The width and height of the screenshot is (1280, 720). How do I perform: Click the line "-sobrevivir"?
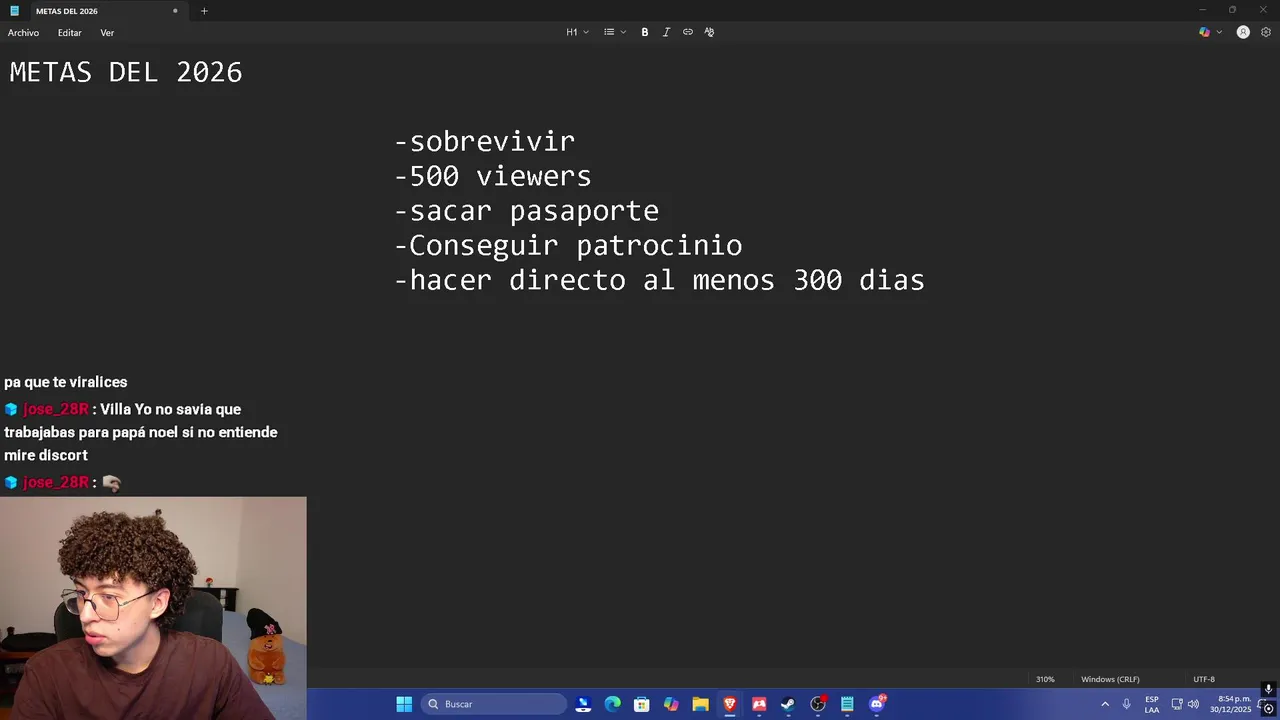click(x=484, y=141)
